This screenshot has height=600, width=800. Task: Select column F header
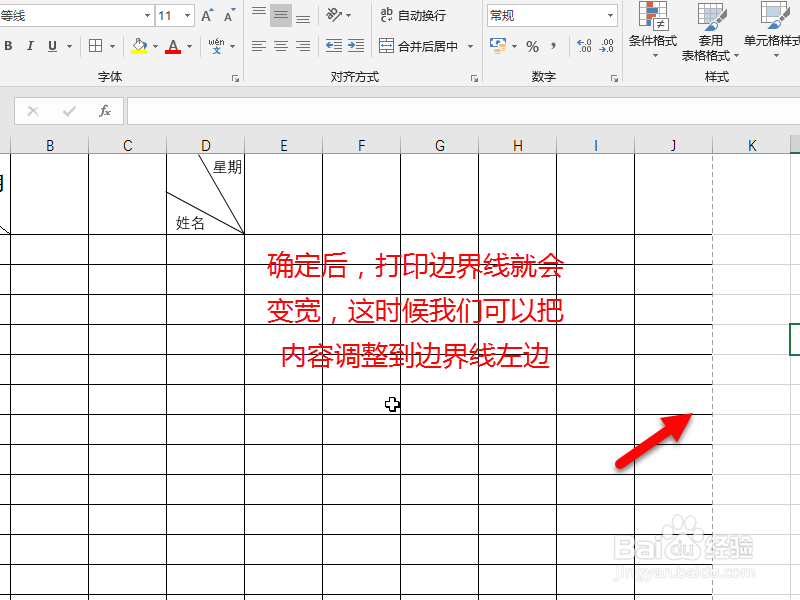(x=362, y=145)
